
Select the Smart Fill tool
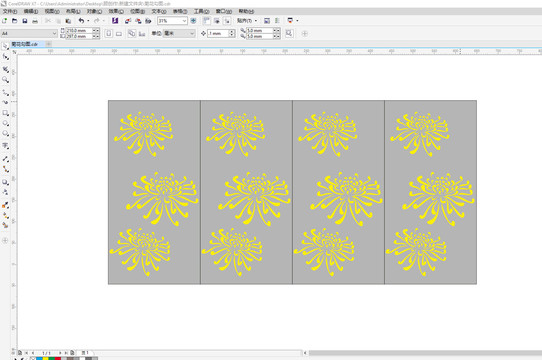5,225
